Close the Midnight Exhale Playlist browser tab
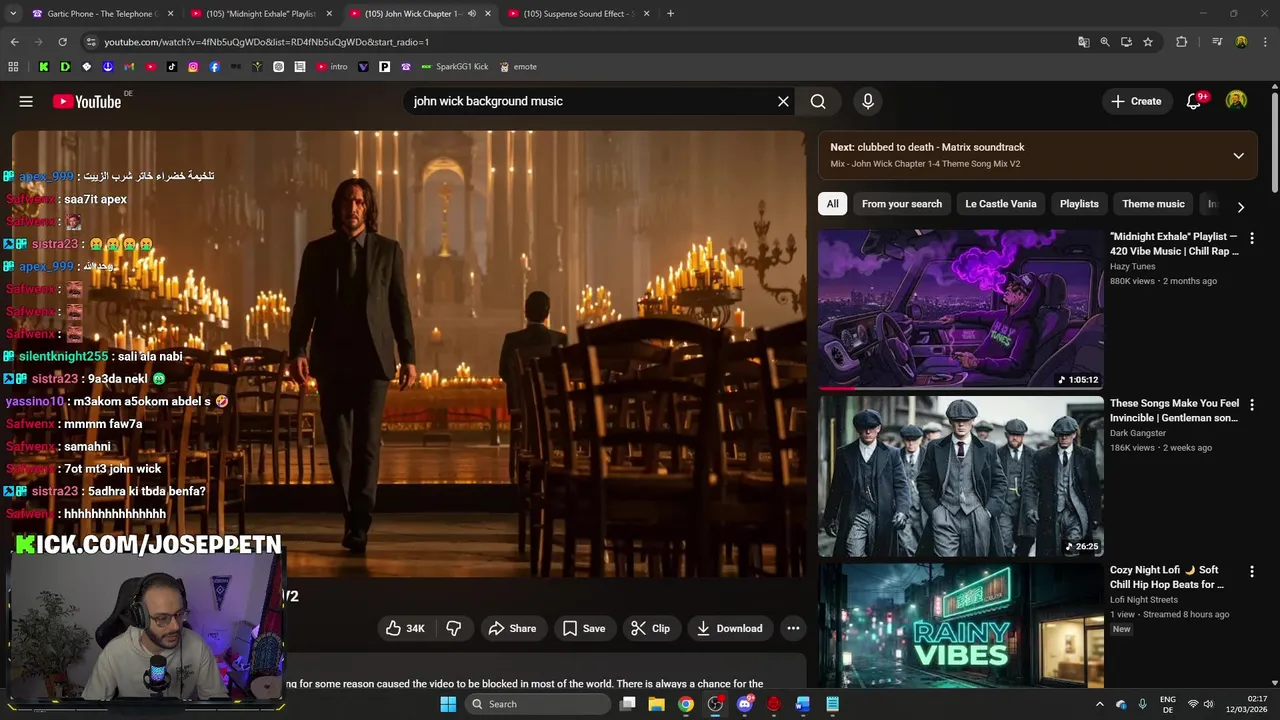 (329, 14)
